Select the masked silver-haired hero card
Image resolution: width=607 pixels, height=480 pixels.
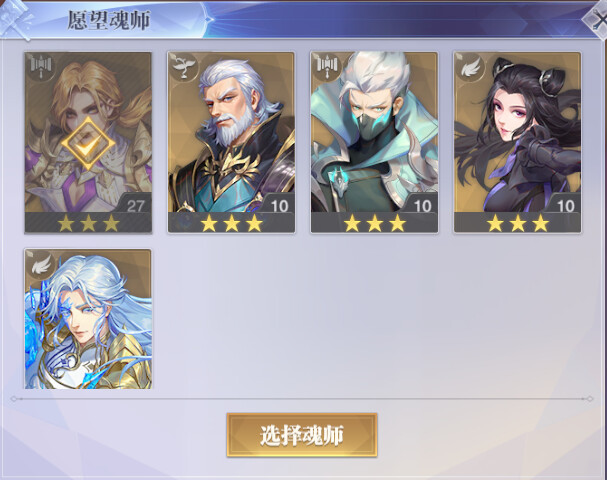pyautogui.click(x=374, y=142)
